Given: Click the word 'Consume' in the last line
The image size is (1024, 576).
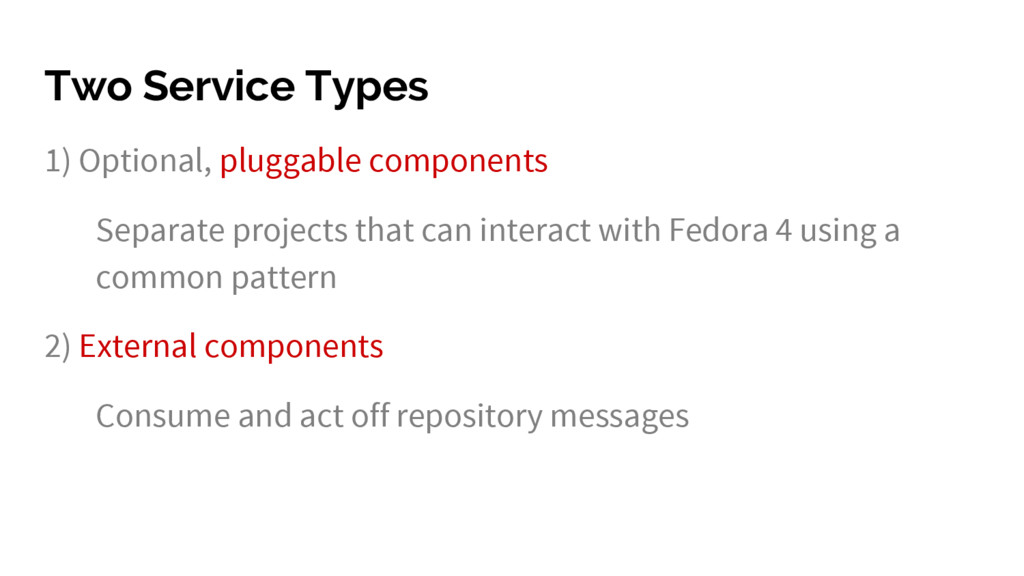Looking at the screenshot, I should coord(163,416).
